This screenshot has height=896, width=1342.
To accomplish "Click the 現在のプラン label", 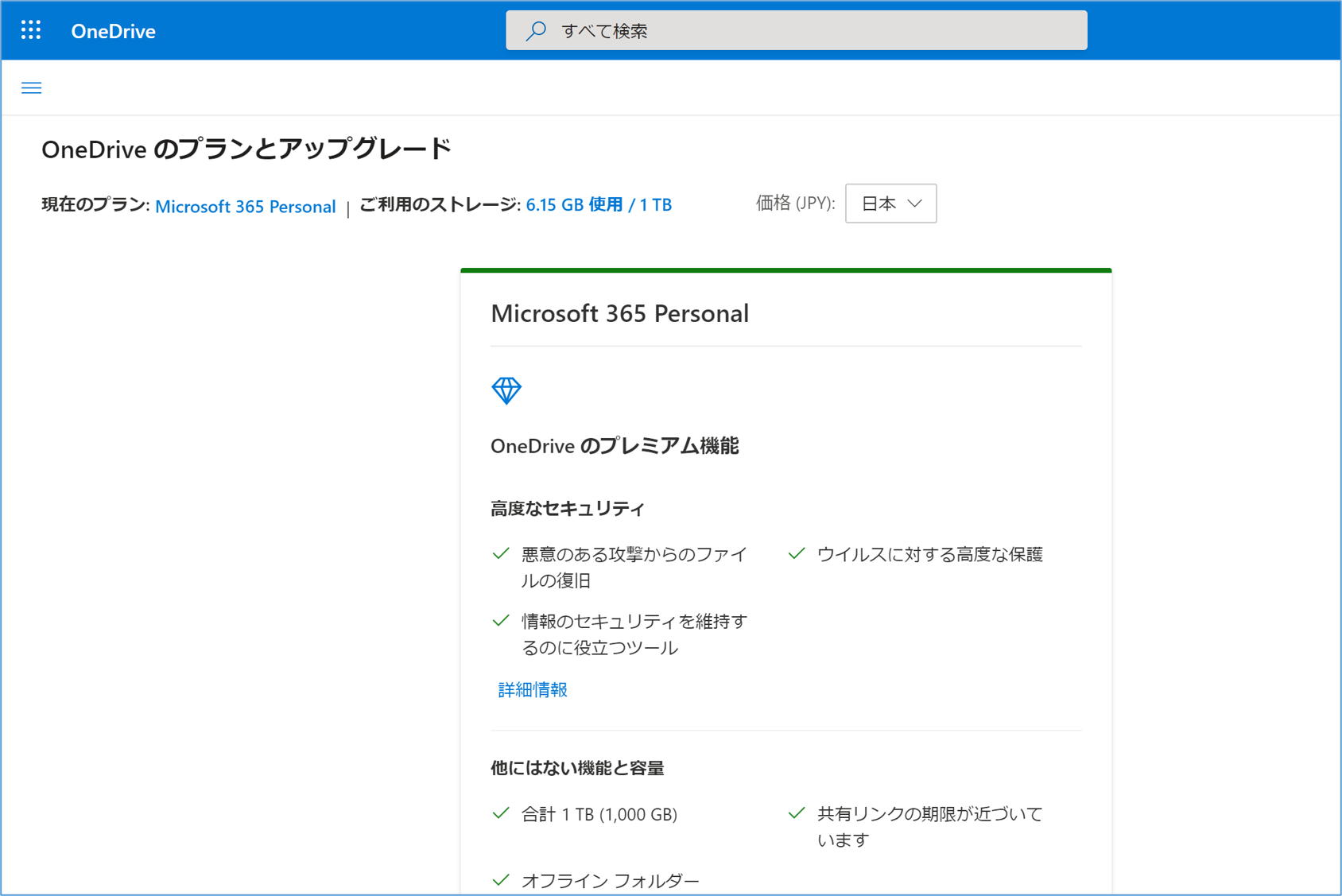I will [94, 204].
